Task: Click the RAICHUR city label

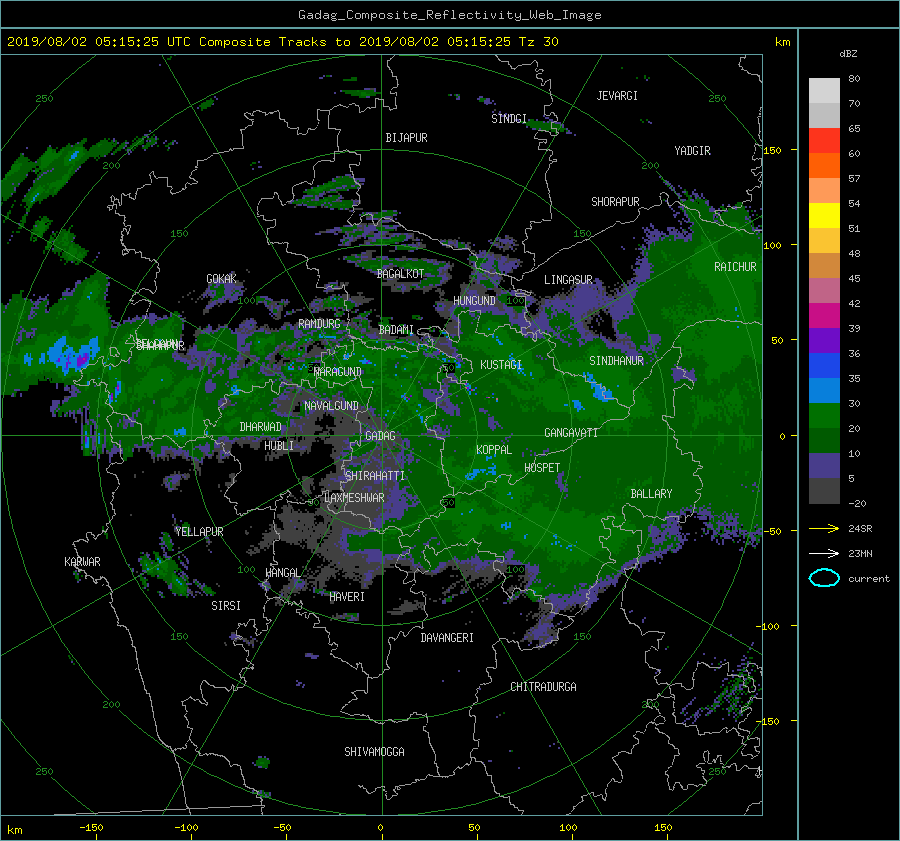Action: click(735, 267)
